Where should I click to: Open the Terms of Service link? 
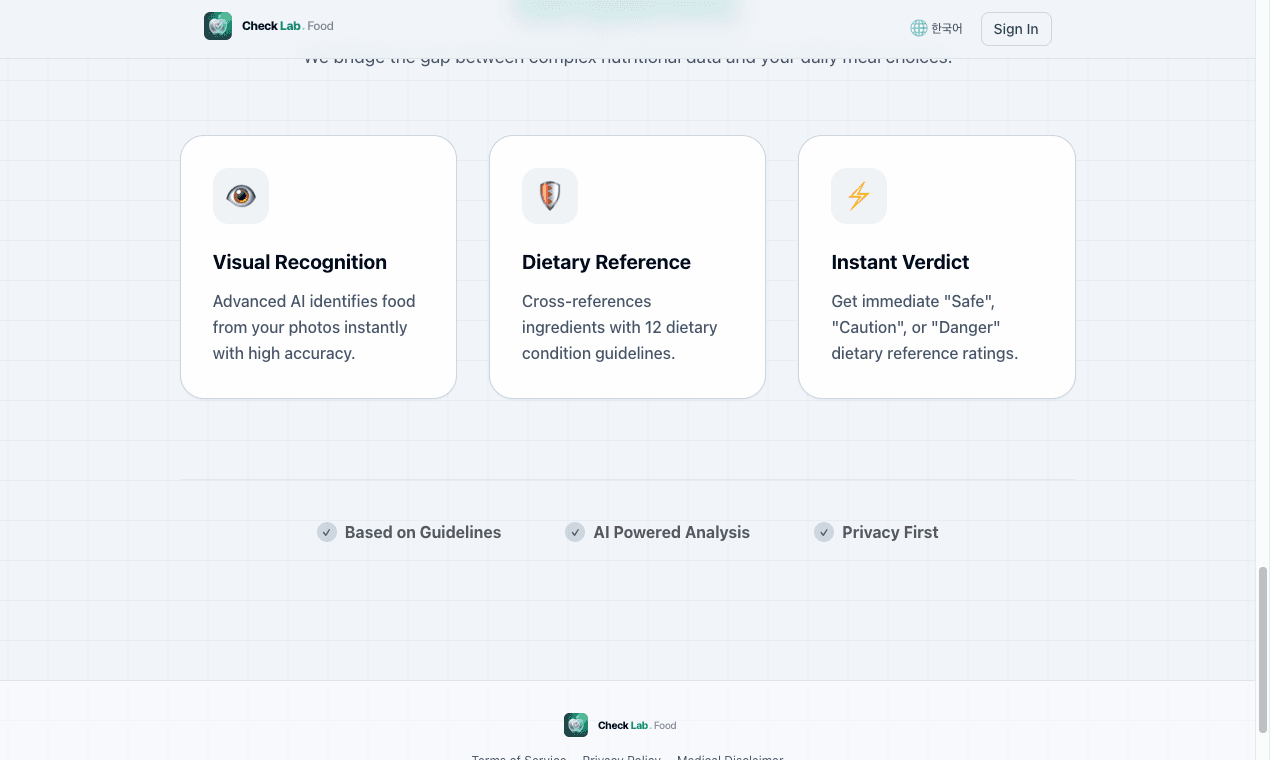click(518, 757)
